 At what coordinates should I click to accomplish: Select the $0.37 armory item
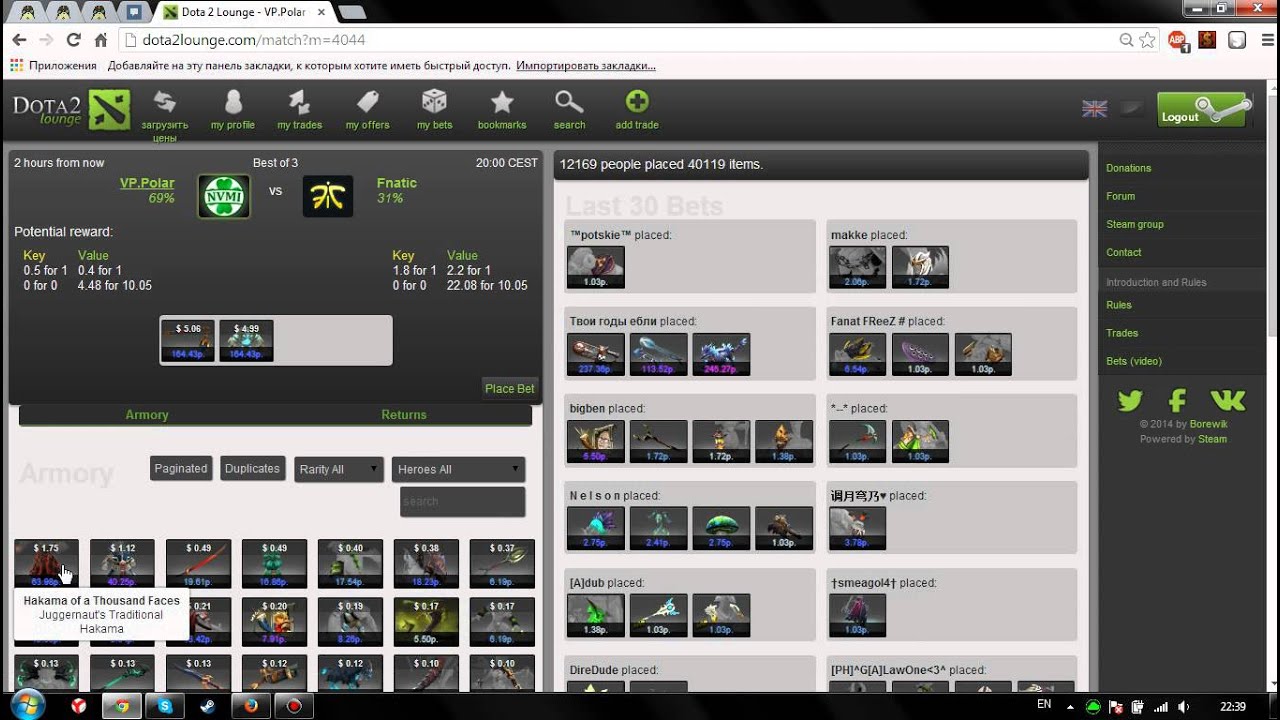point(502,564)
